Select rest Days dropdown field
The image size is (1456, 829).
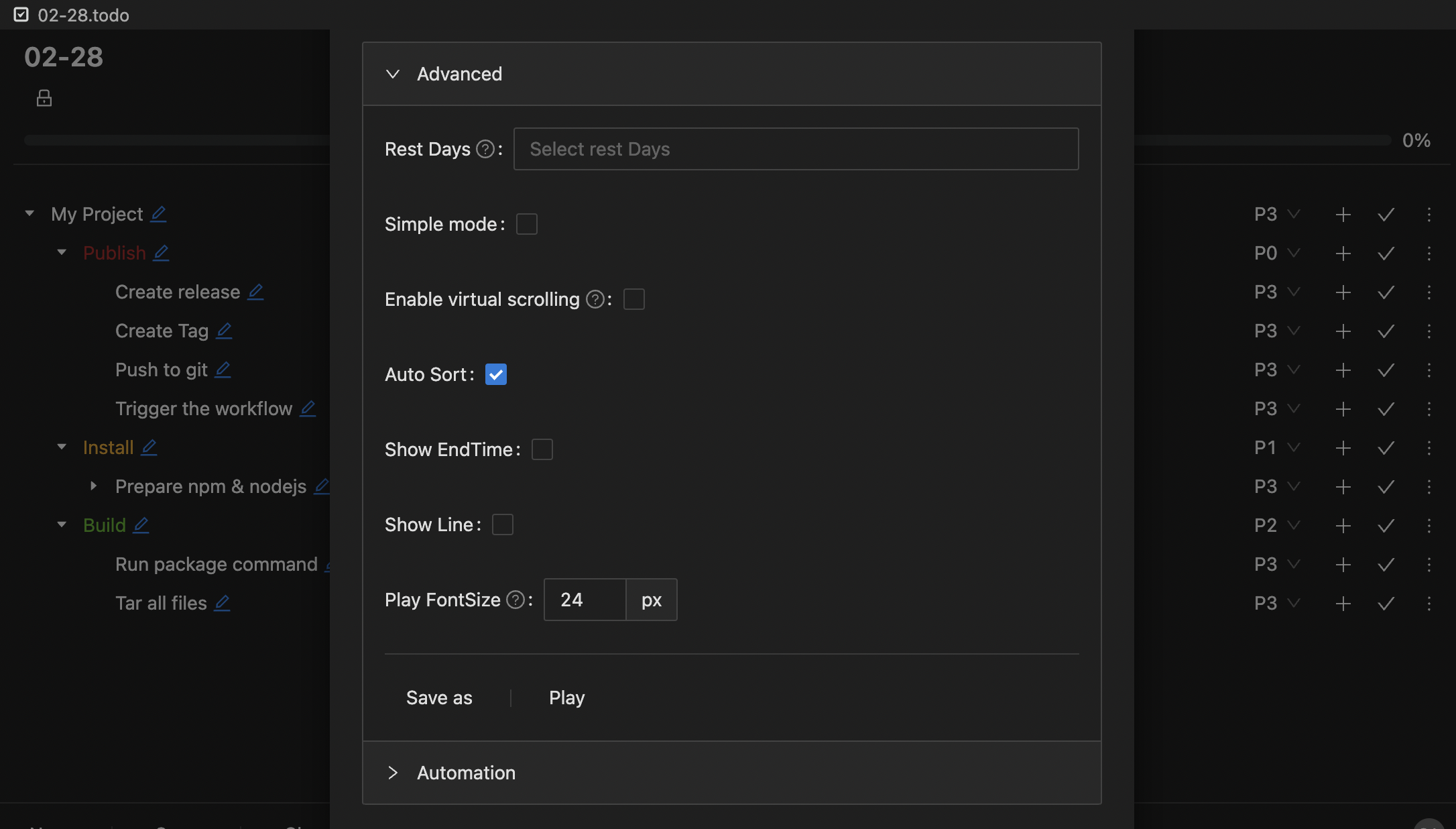pyautogui.click(x=796, y=148)
